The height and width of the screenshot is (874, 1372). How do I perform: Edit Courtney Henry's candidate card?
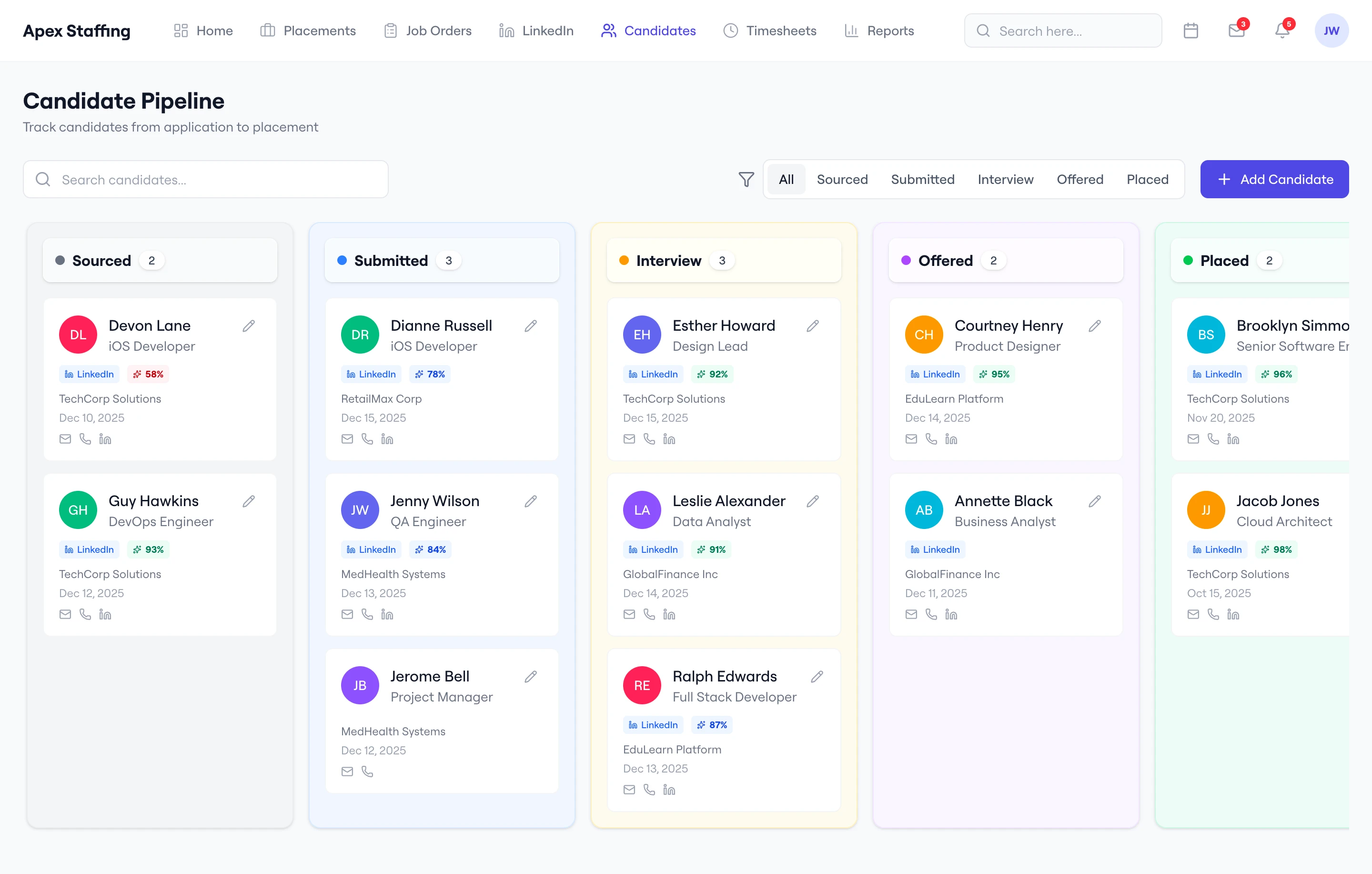coord(1094,325)
